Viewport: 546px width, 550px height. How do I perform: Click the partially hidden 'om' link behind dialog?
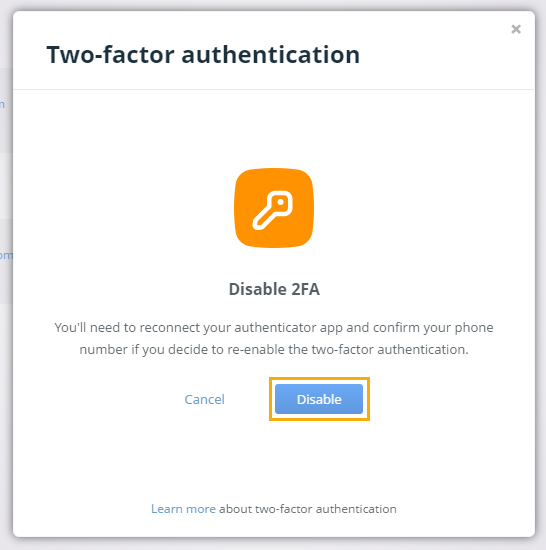(x=6, y=255)
